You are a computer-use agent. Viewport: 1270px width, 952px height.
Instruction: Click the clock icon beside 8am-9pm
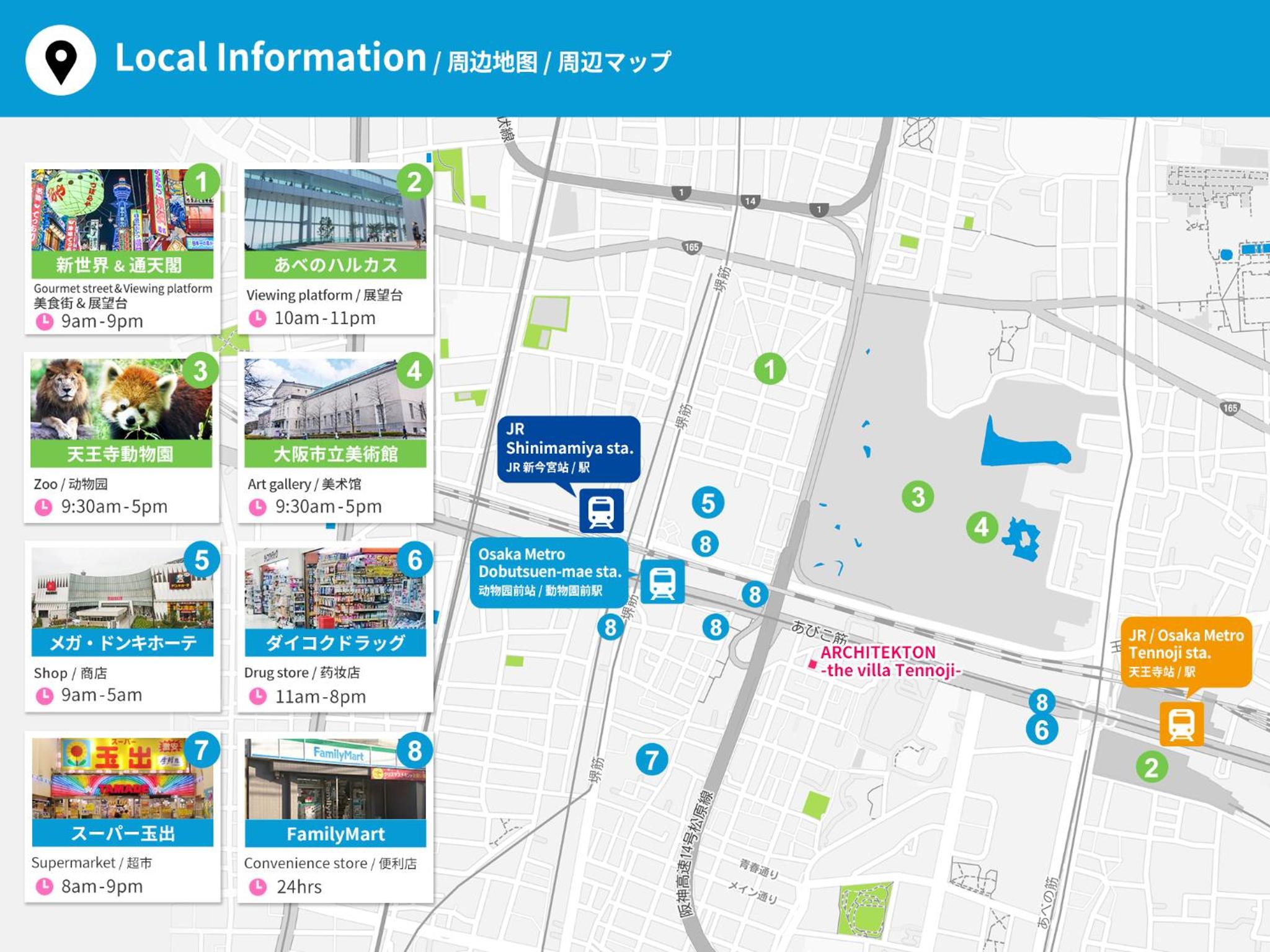coord(45,887)
